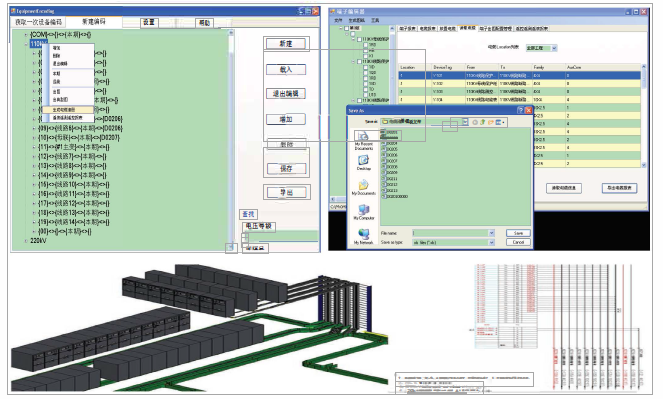Click the Save As help question-mark icon

tap(520, 110)
